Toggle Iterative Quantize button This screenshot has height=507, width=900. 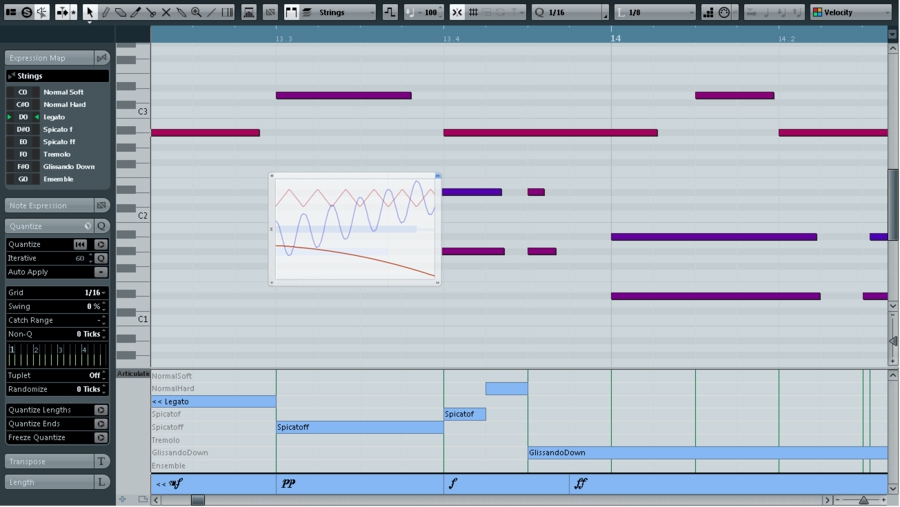tap(101, 258)
